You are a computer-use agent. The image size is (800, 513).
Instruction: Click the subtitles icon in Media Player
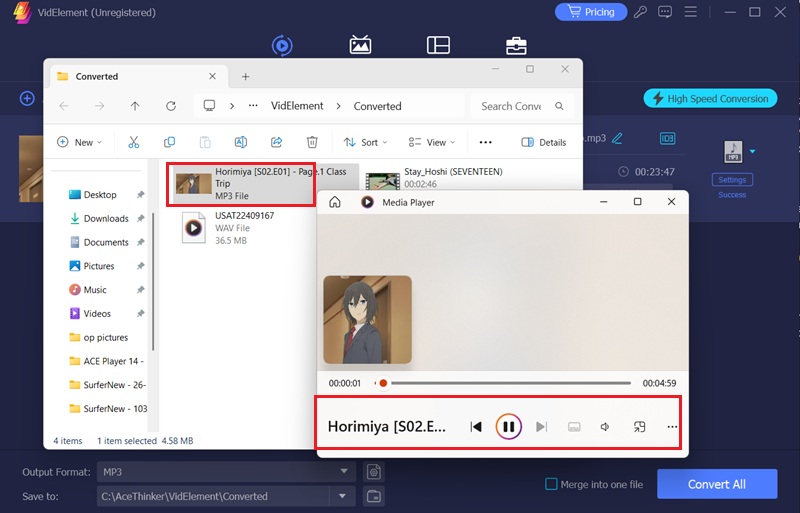point(574,426)
